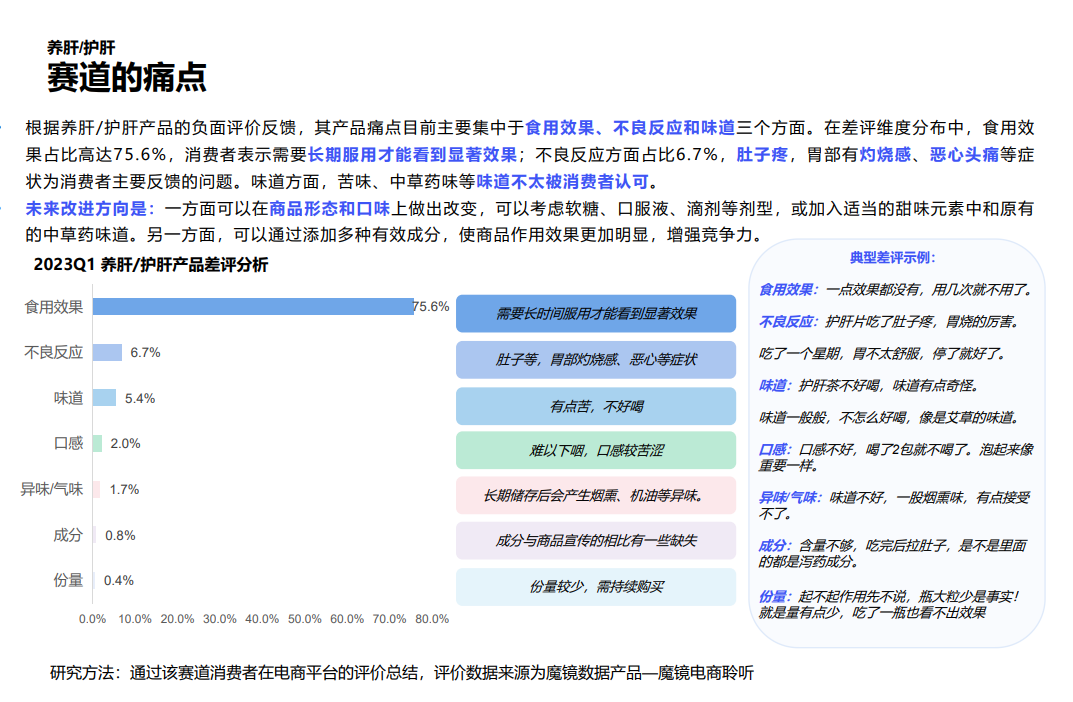Select the 难以下咽，口感较苦涩 green card

pyautogui.click(x=597, y=450)
